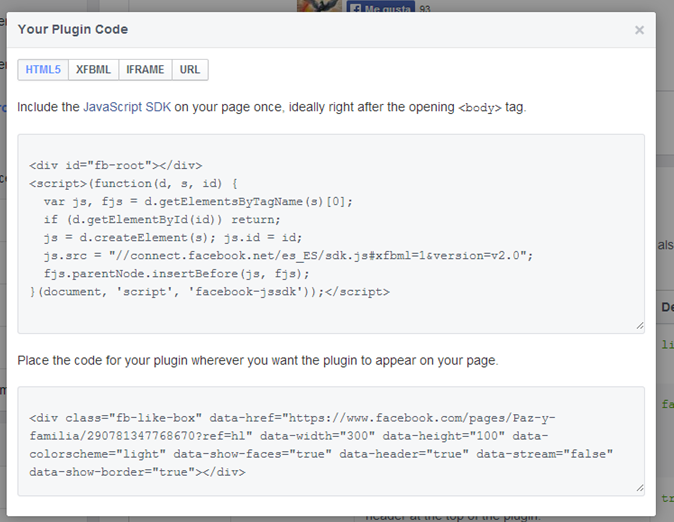
Task: Click the data-colorscheme="light" line
Action: (x=321, y=454)
